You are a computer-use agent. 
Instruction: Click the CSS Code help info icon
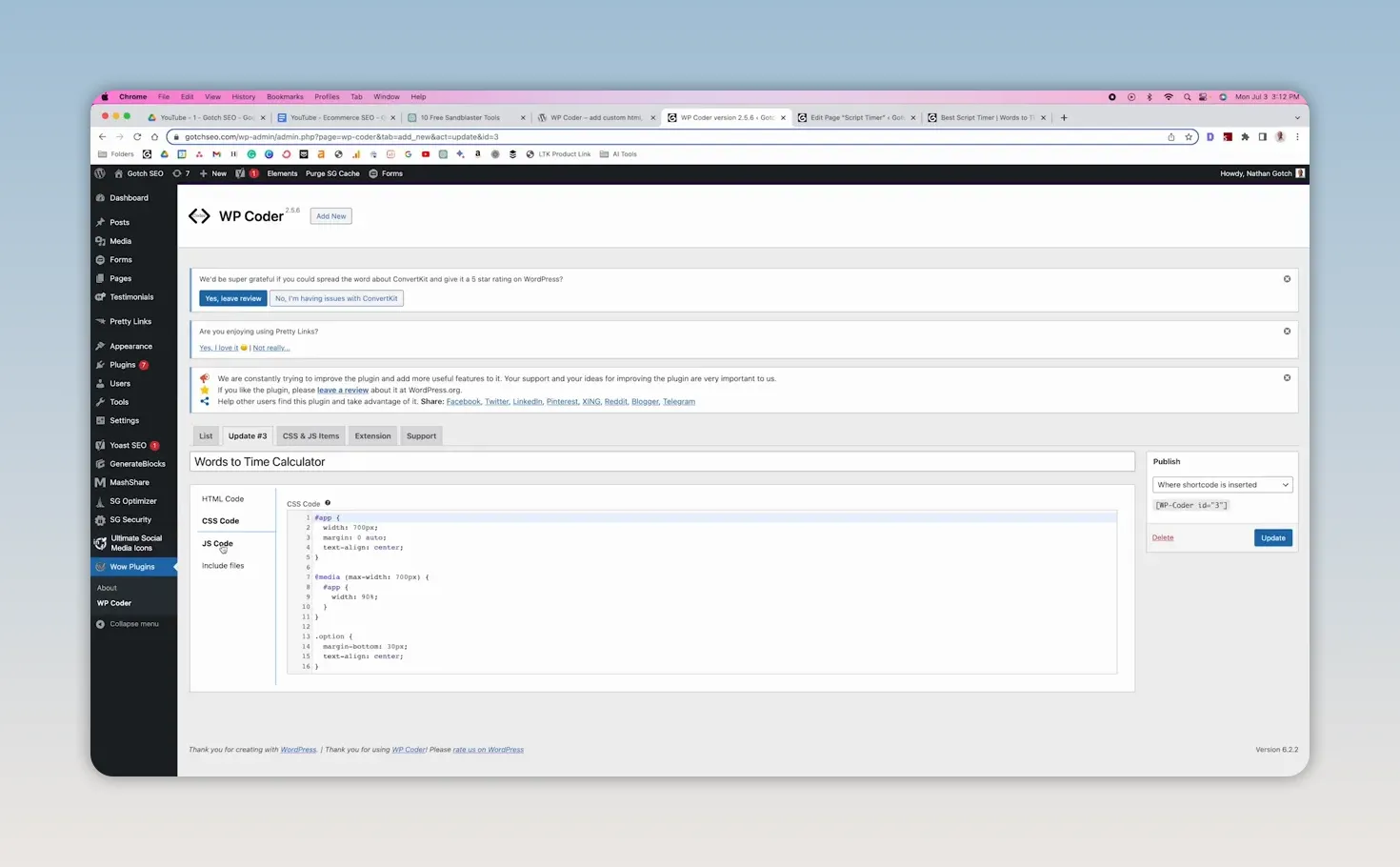[x=328, y=503]
